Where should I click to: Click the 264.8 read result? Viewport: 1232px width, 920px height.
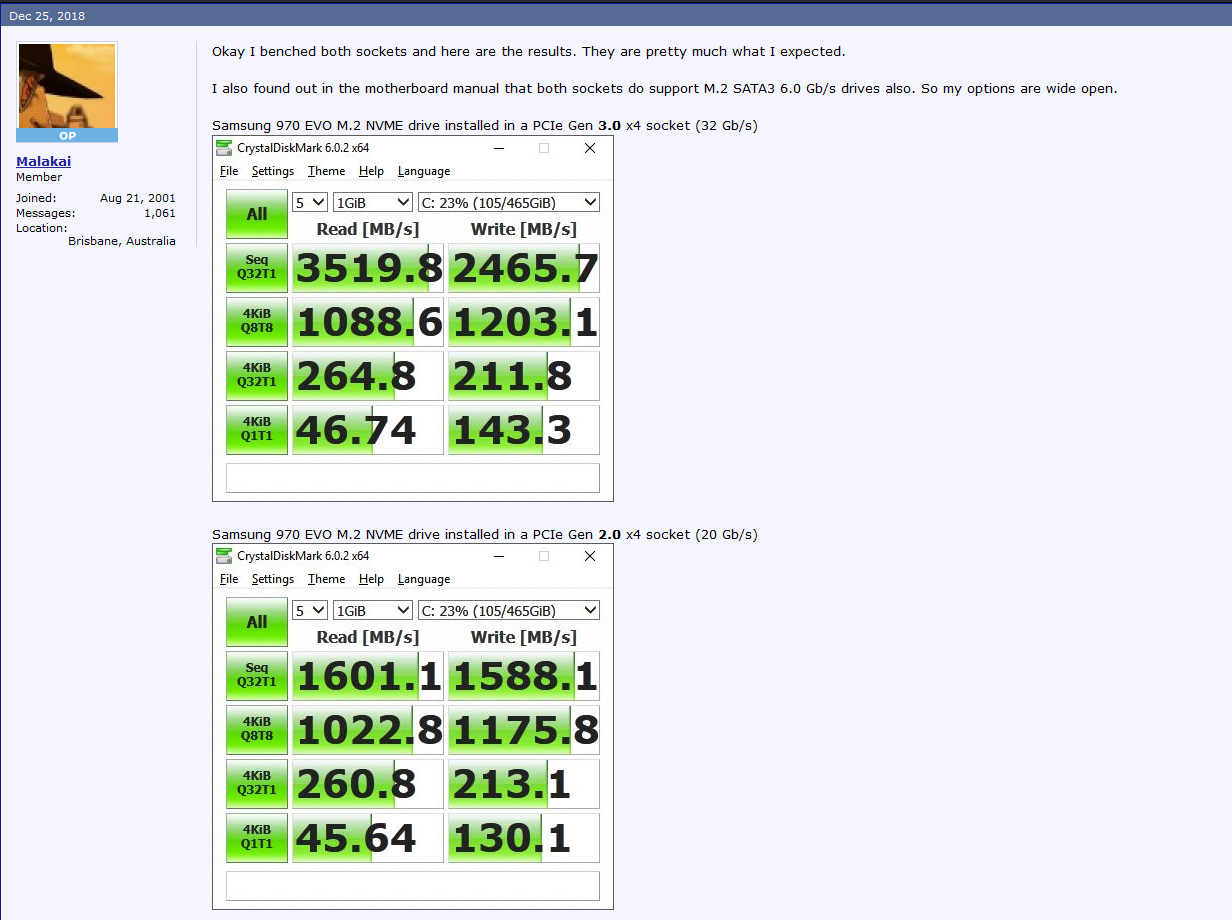(x=368, y=376)
